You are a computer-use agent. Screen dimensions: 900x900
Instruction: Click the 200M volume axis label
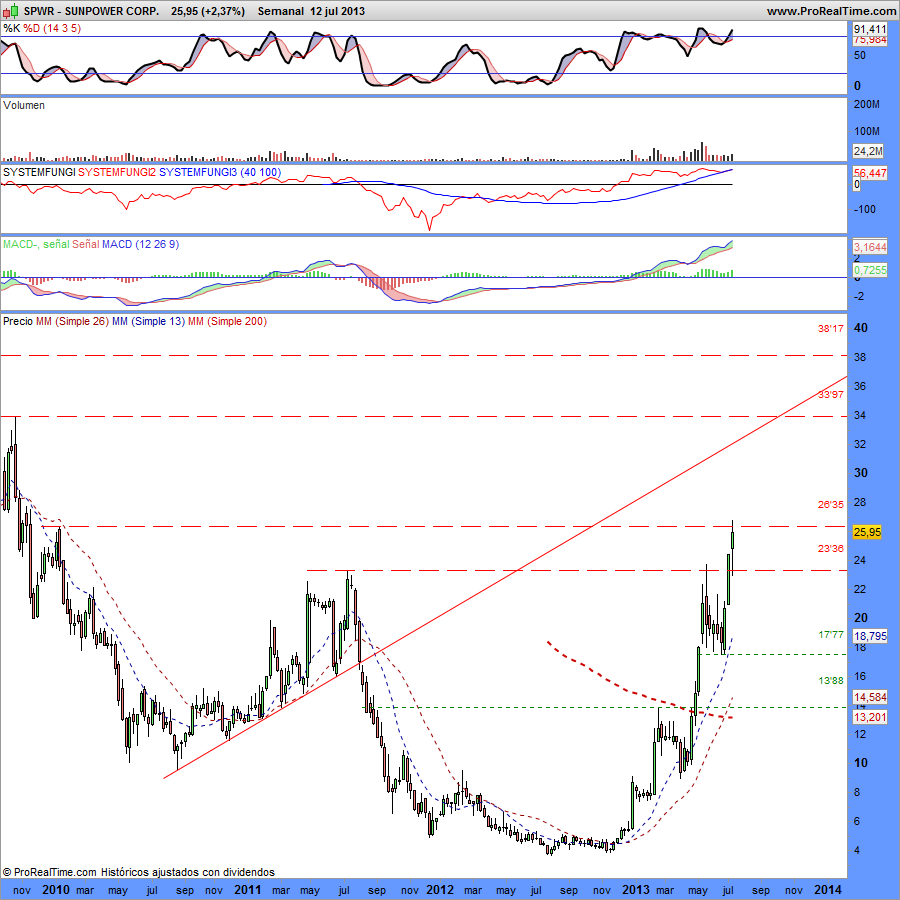pyautogui.click(x=867, y=104)
